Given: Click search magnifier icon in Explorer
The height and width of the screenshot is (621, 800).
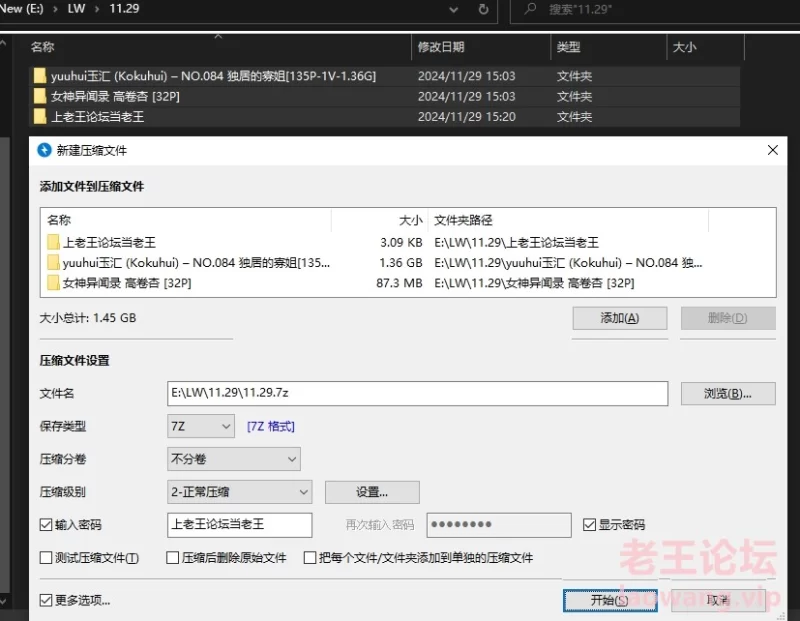Looking at the screenshot, I should (530, 9).
